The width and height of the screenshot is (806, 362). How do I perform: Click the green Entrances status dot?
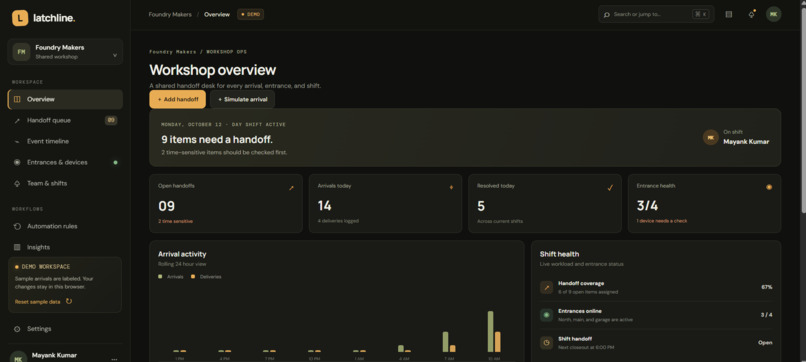tap(115, 162)
